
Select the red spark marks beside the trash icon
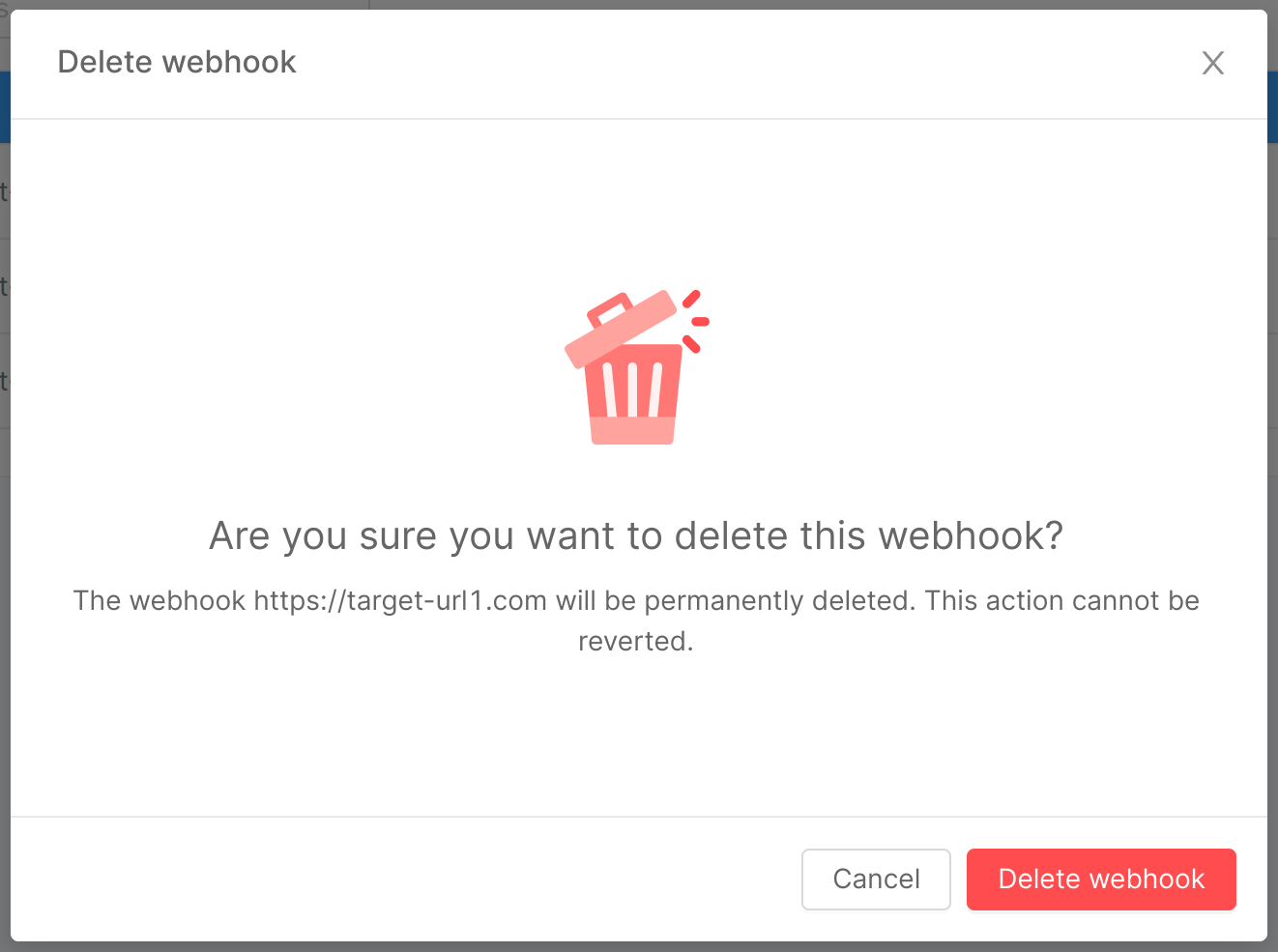(x=699, y=319)
